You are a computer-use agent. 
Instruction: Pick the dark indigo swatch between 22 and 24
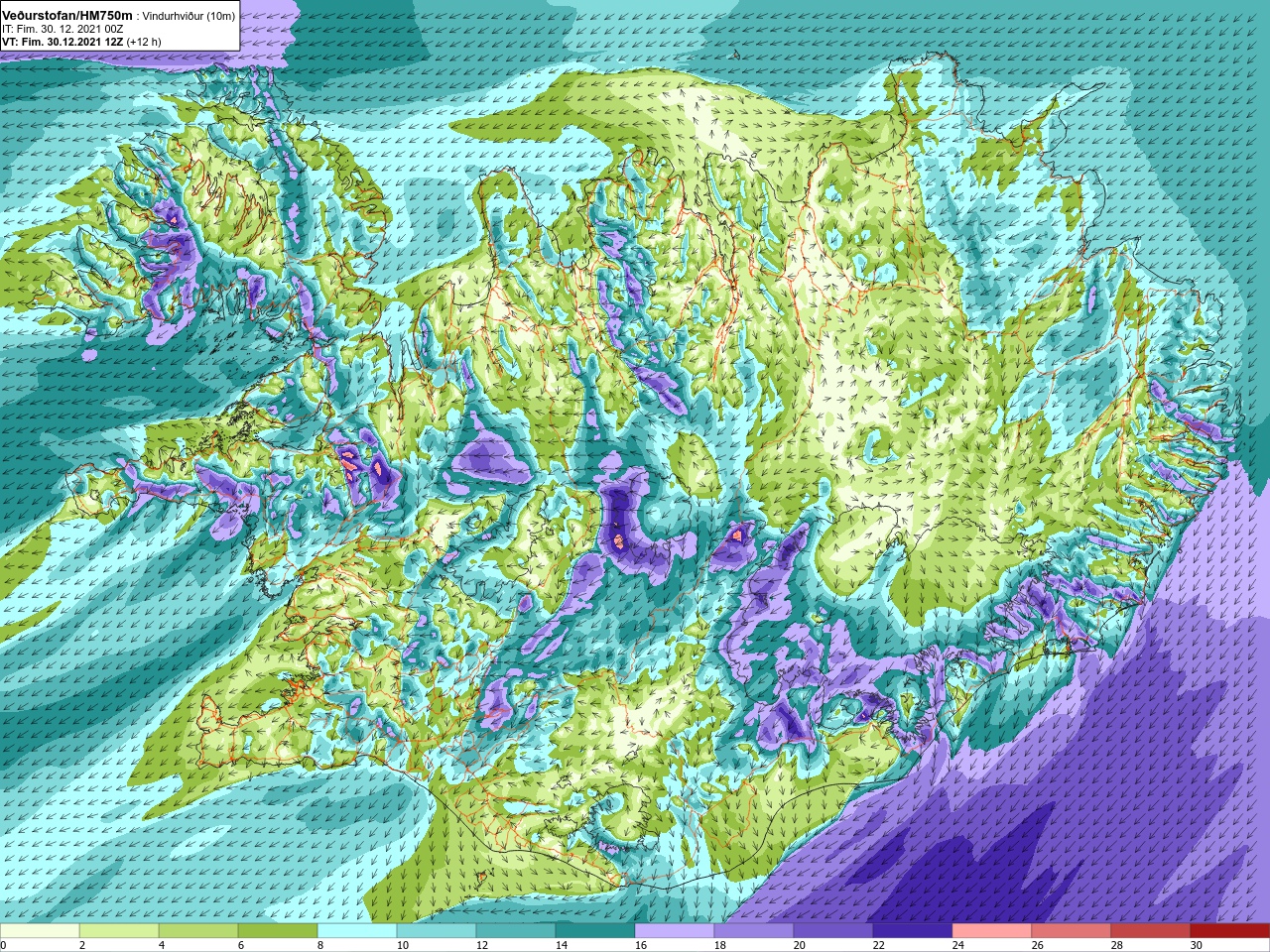(x=913, y=931)
